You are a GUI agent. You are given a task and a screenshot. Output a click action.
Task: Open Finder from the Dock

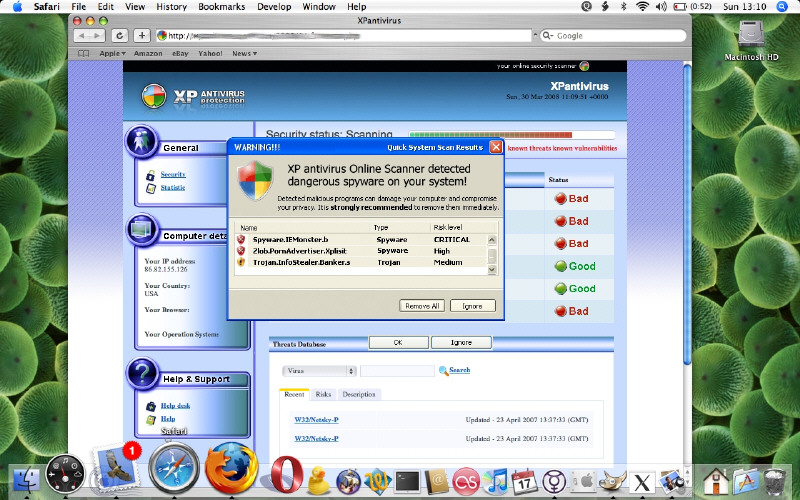coord(26,482)
